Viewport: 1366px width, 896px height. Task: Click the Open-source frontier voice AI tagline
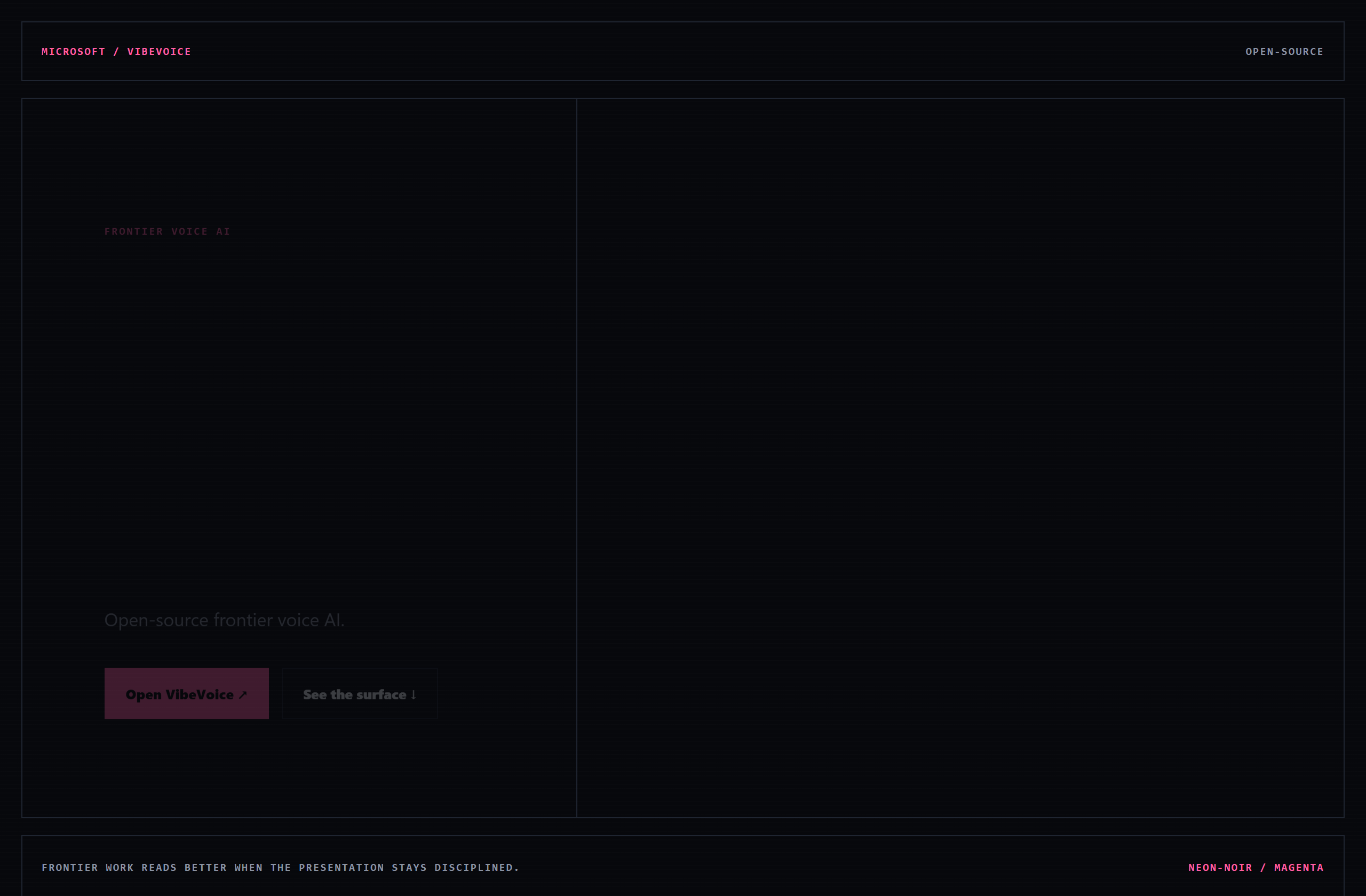click(x=225, y=620)
